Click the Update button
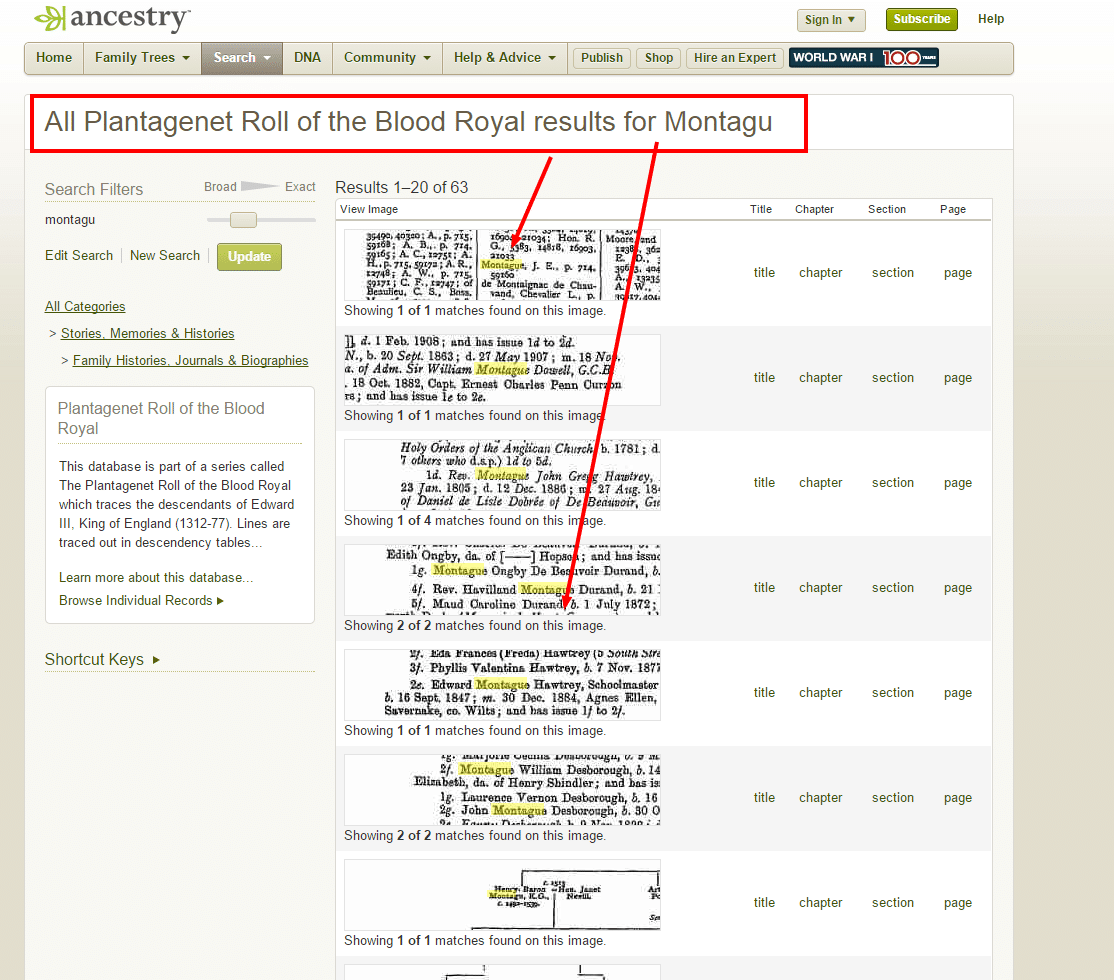The width and height of the screenshot is (1114, 980). [x=249, y=257]
